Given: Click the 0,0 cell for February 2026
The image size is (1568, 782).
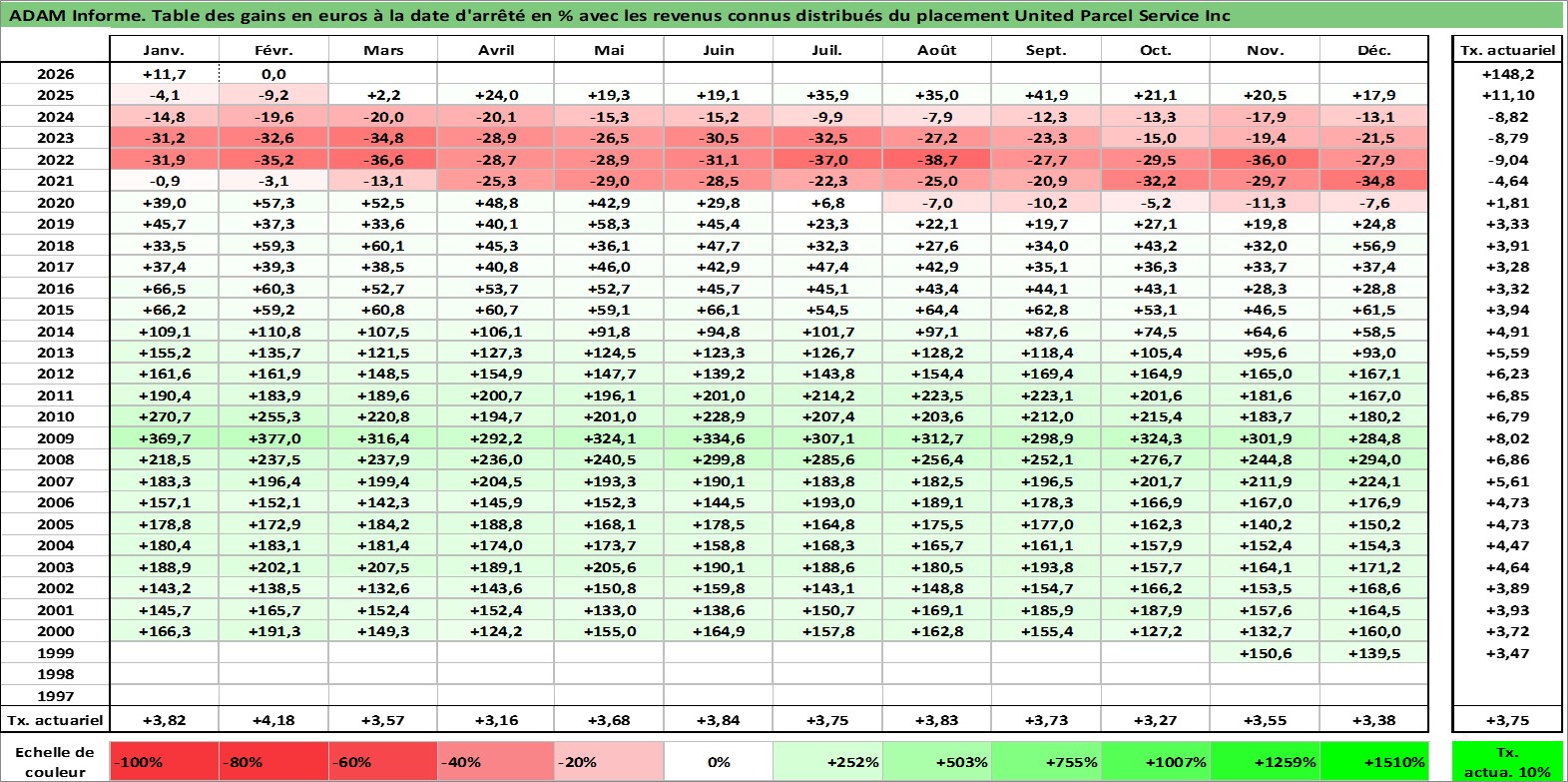Looking at the screenshot, I should (273, 74).
